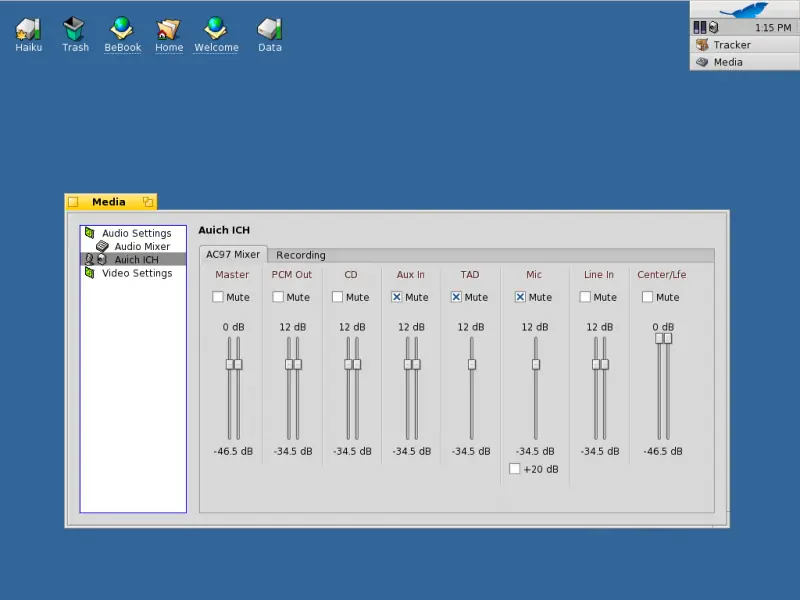
Task: Click the Mic volume slider thumb
Action: (x=536, y=364)
